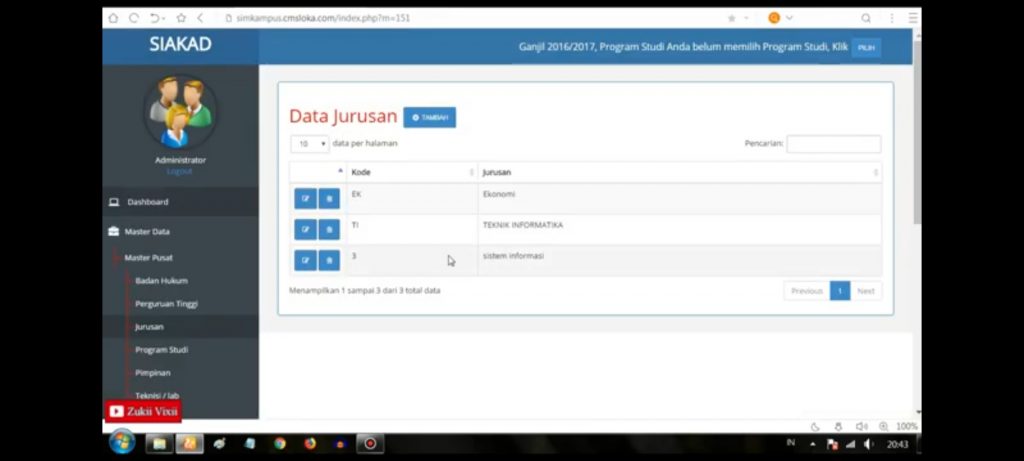Click the browser home icon
The image size is (1024, 461).
pos(113,18)
